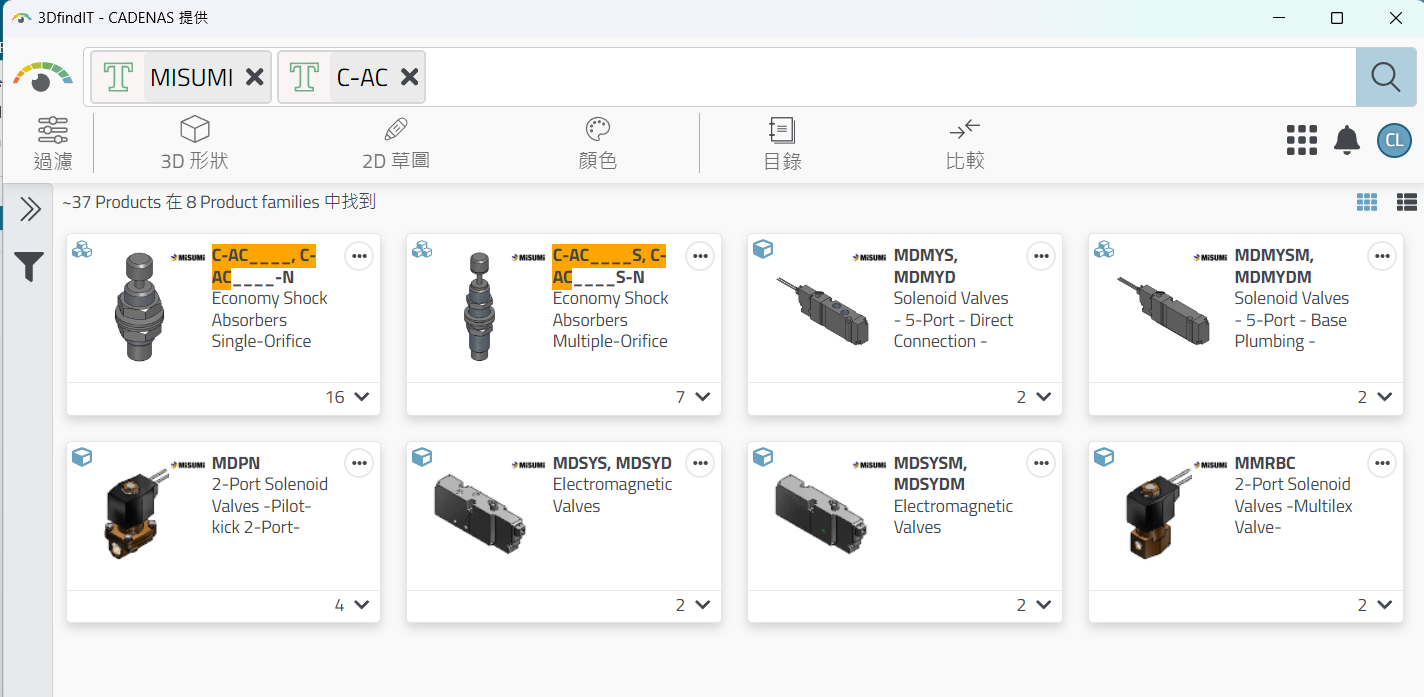This screenshot has width=1424, height=697.
Task: Click the MISUMI search term text
Action: pyautogui.click(x=192, y=77)
